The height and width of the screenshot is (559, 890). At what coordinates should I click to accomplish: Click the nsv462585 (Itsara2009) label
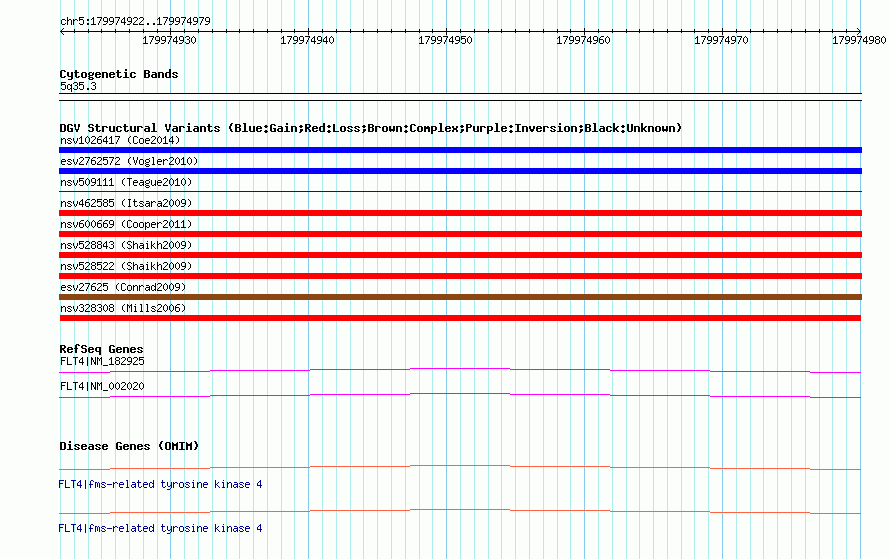(126, 203)
